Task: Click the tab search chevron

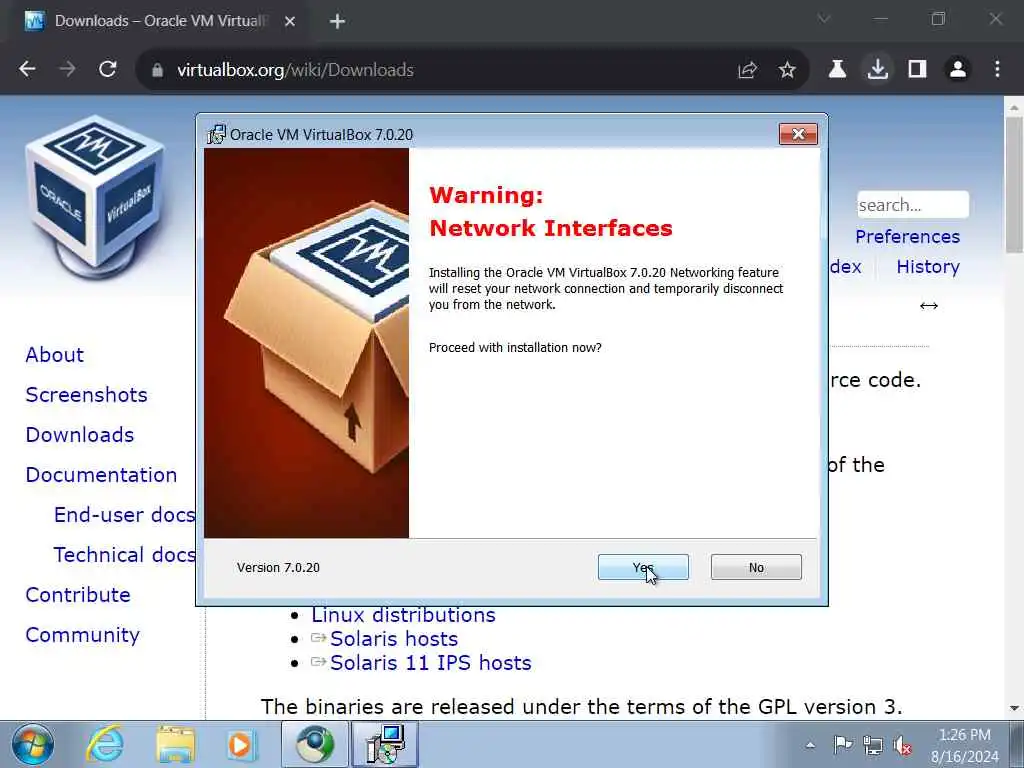Action: coord(824,19)
